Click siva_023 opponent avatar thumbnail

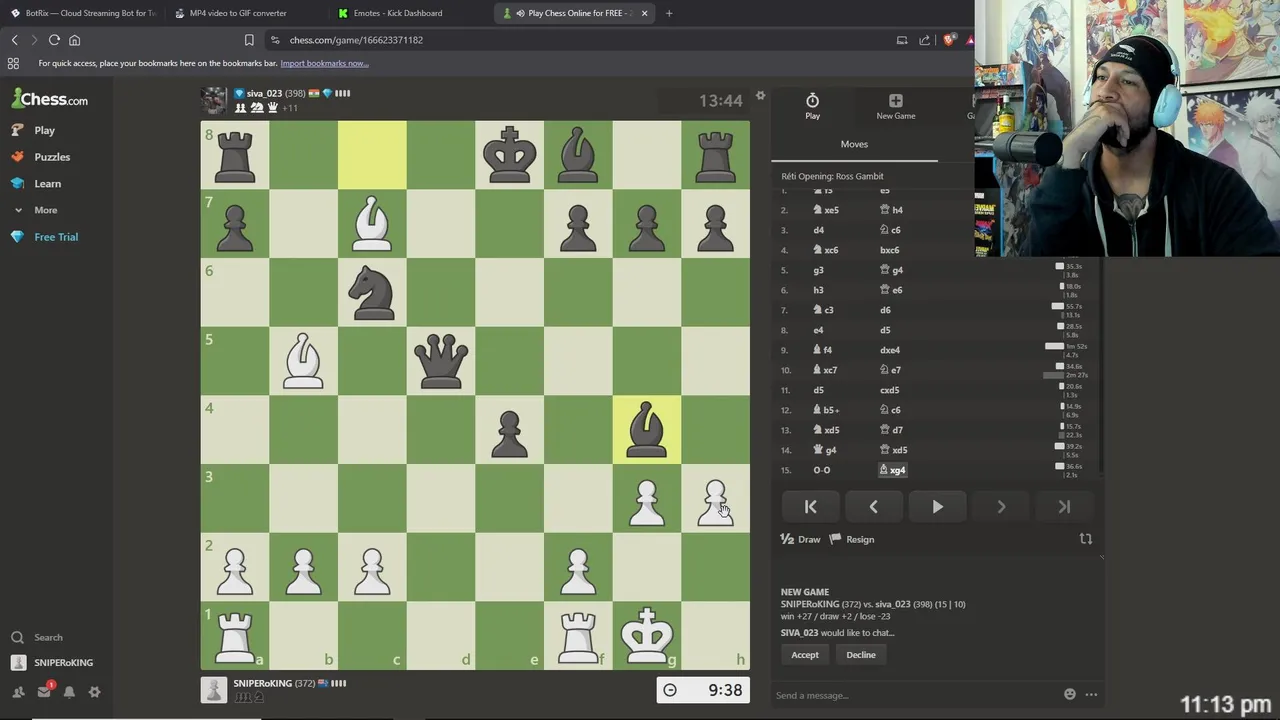214,100
